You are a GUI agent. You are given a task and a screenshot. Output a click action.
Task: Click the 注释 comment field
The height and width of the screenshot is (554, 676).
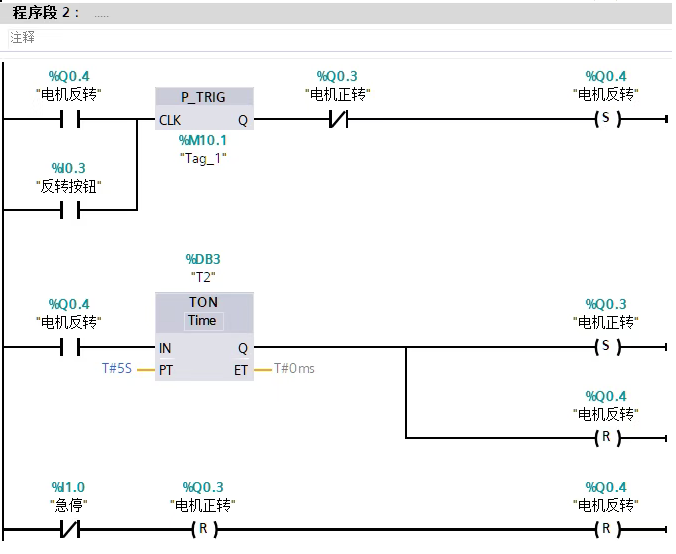click(x=23, y=37)
